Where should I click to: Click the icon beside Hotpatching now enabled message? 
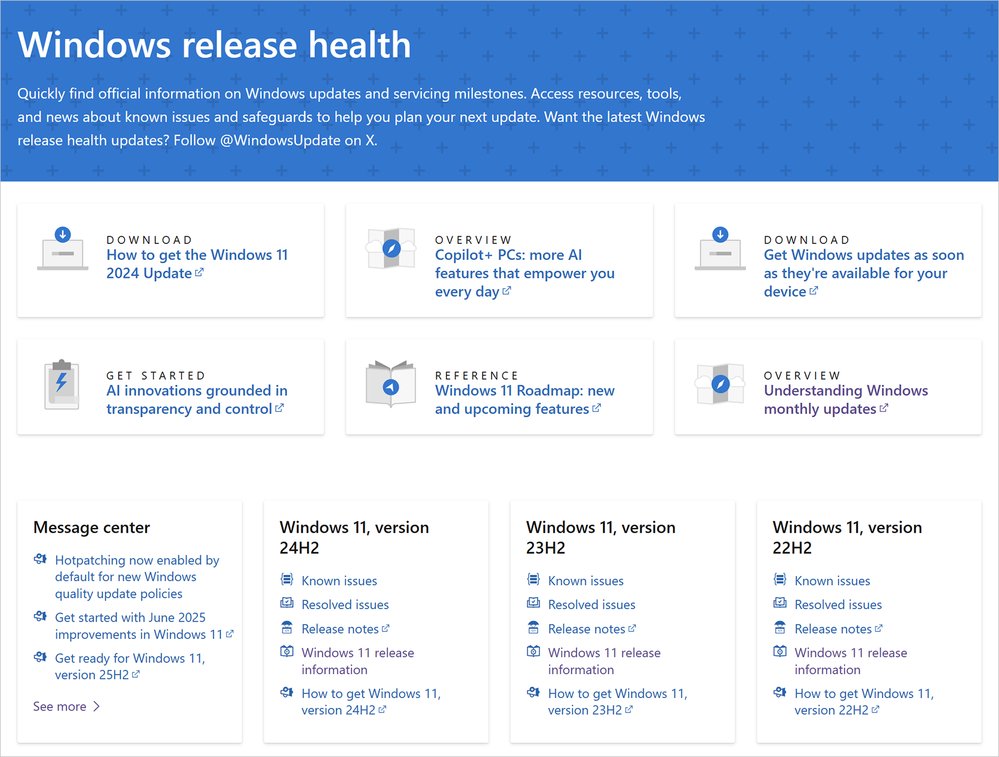tap(40, 559)
